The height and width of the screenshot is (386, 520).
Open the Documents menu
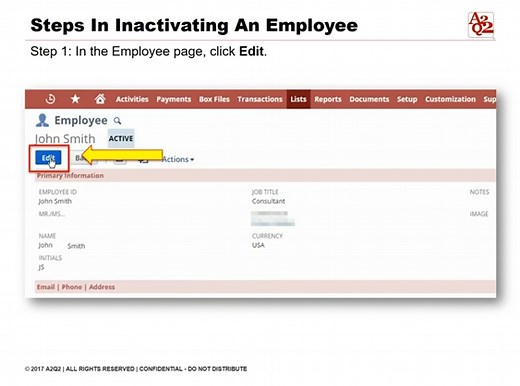(369, 99)
